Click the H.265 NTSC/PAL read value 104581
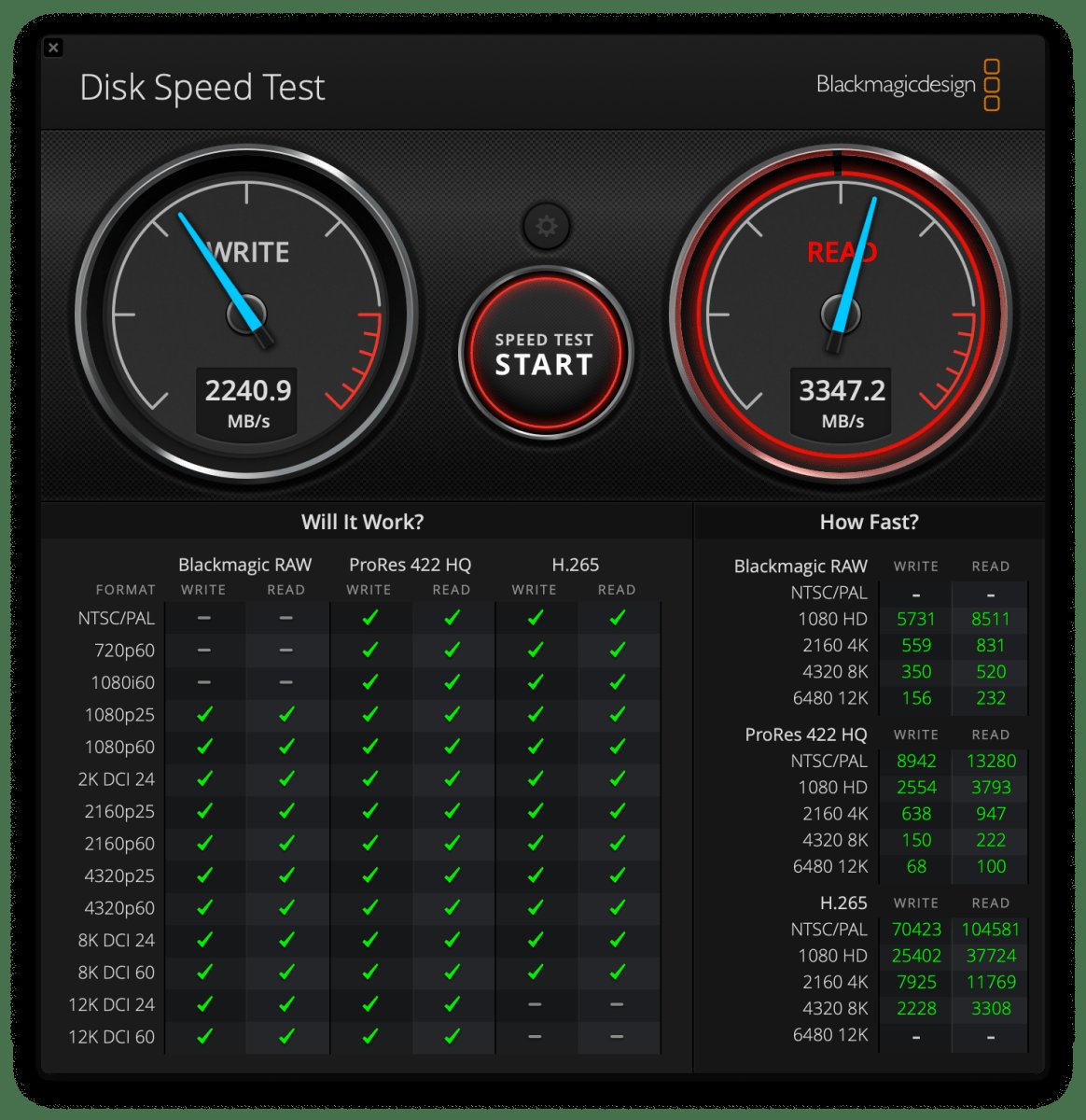The image size is (1086, 1120). click(x=990, y=930)
